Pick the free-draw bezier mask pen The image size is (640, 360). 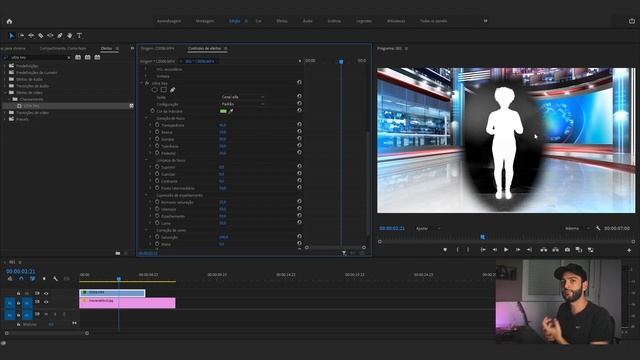click(x=173, y=90)
